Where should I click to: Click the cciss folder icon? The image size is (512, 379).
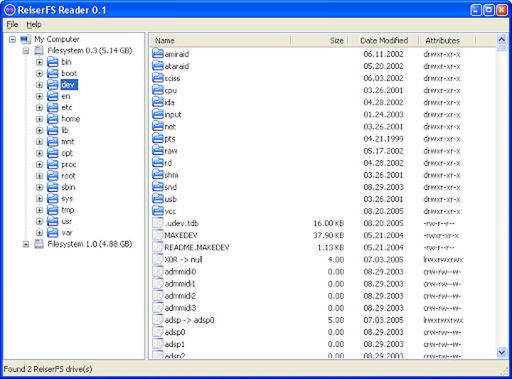(x=158, y=78)
